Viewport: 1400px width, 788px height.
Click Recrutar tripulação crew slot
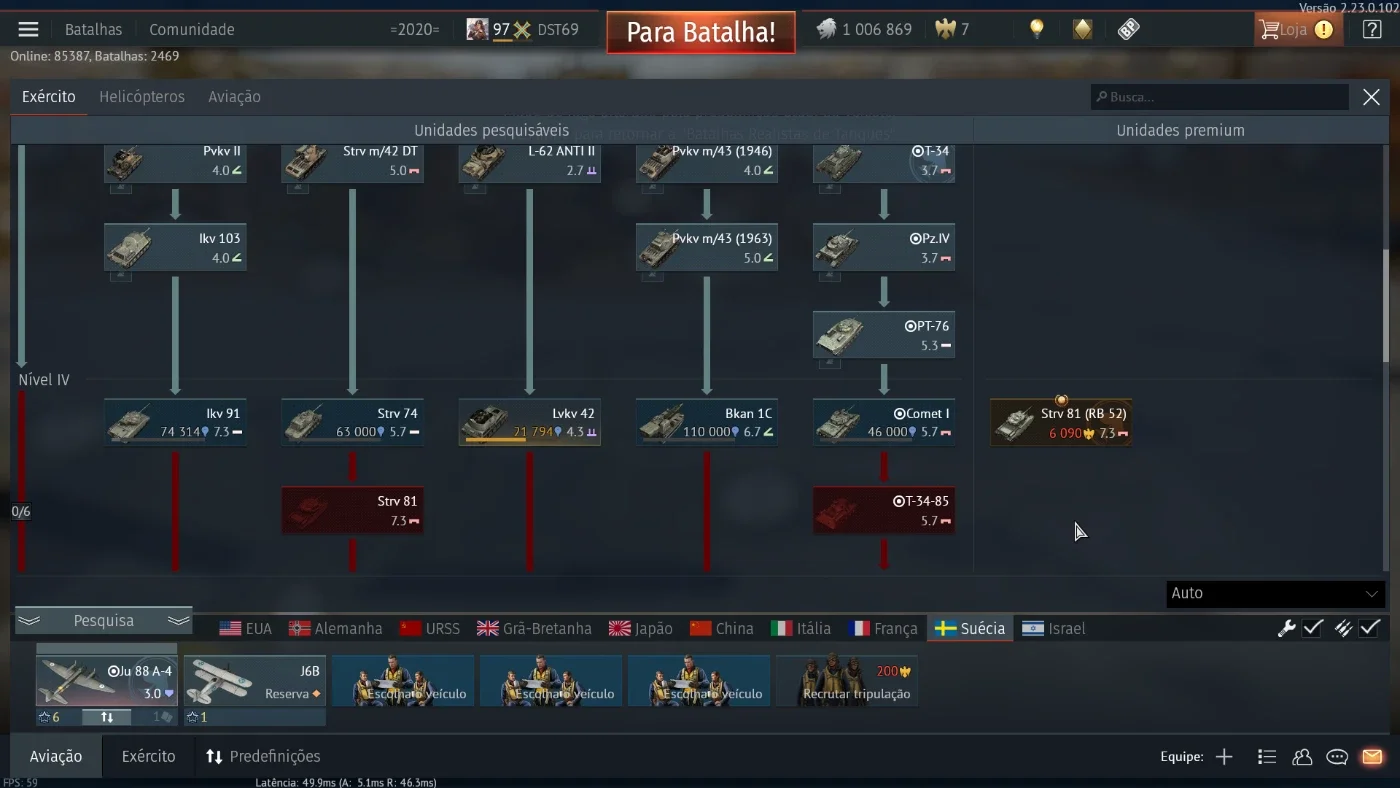(x=847, y=681)
